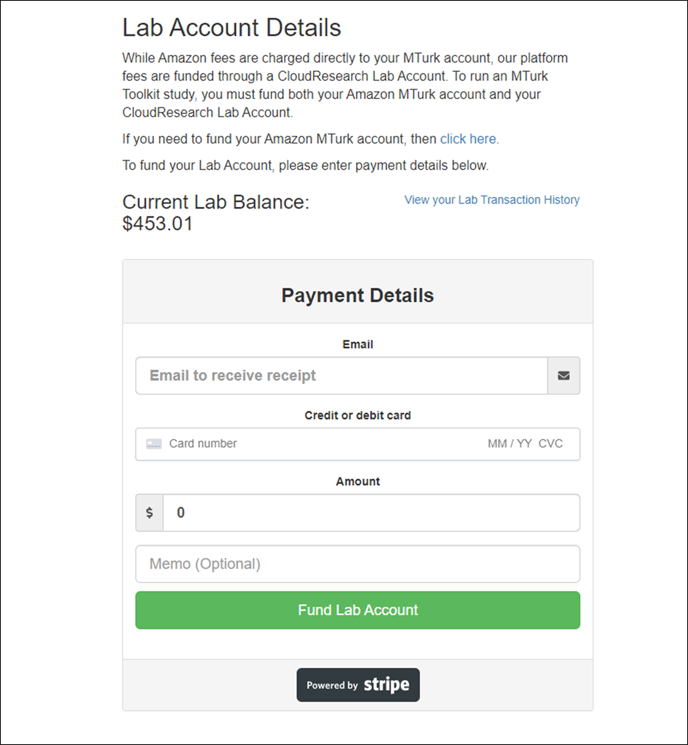The image size is (688, 745).
Task: Click the Stripe logo text
Action: 386,685
